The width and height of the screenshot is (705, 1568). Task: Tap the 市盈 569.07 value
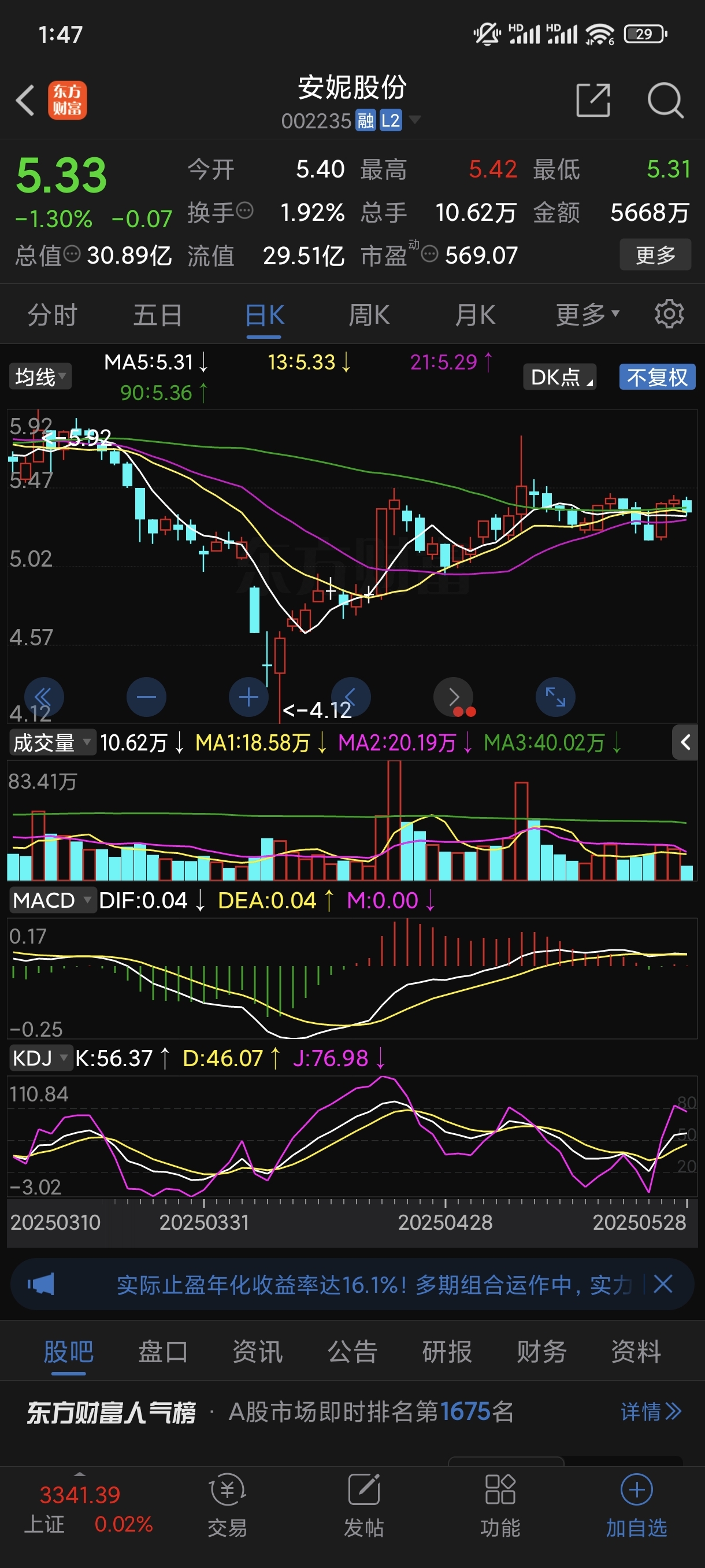(481, 254)
